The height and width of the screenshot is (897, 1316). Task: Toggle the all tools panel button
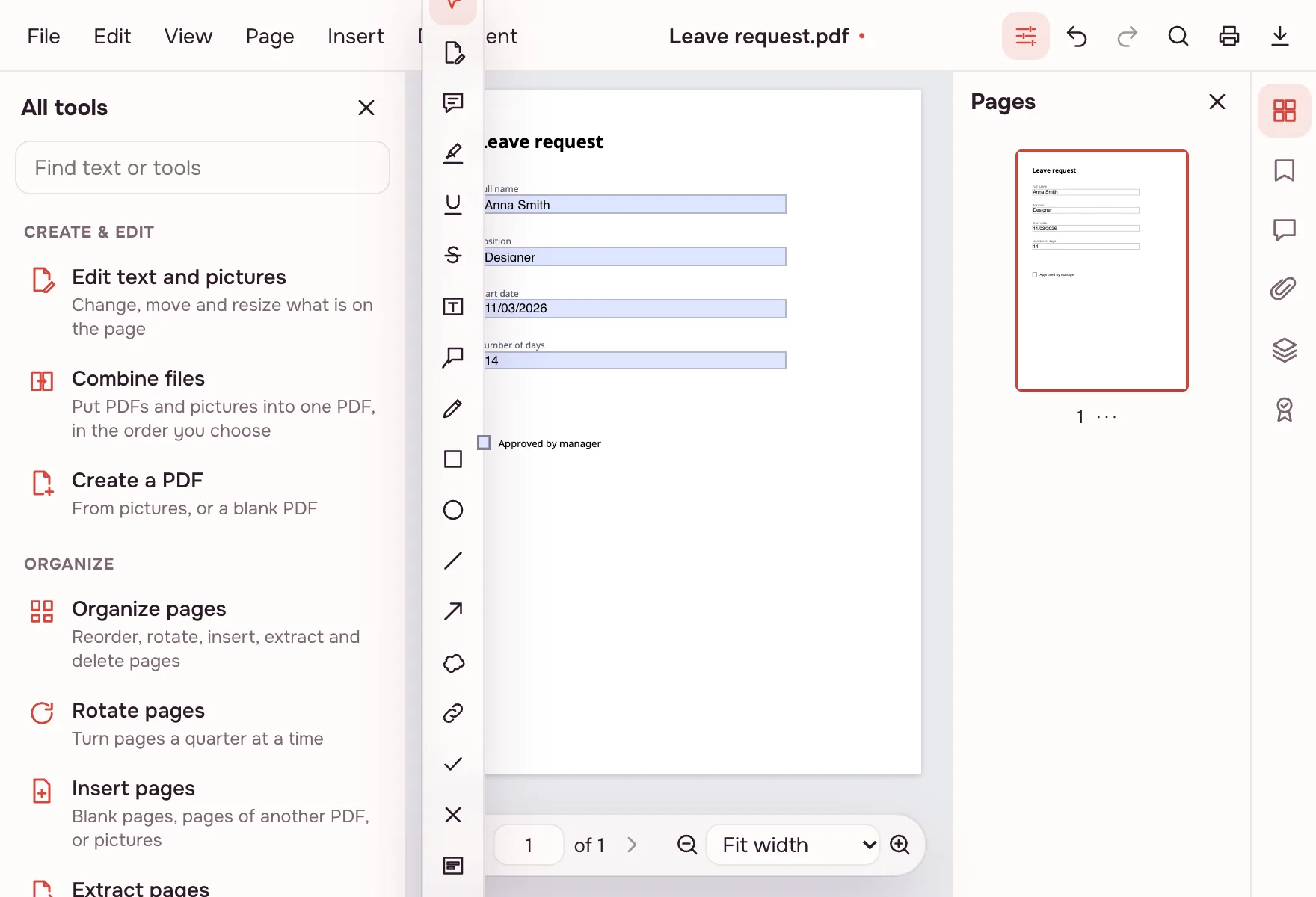1026,36
